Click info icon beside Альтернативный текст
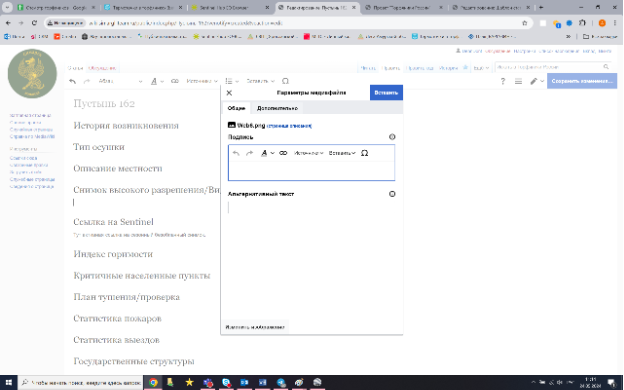This screenshot has width=624, height=390. tap(392, 194)
